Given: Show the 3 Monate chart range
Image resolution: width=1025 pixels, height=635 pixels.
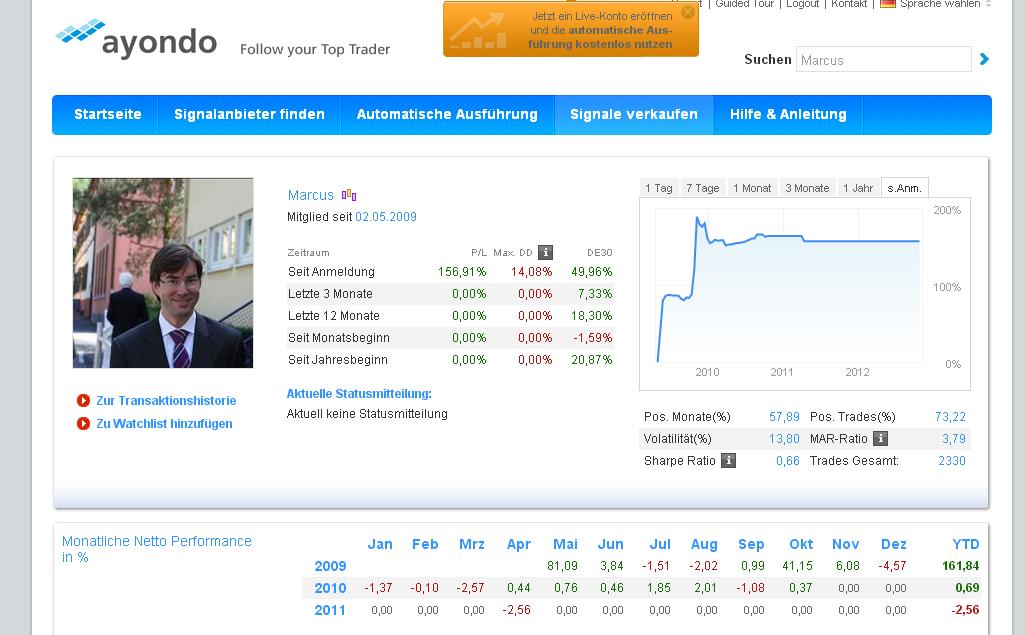Looking at the screenshot, I should (x=806, y=188).
